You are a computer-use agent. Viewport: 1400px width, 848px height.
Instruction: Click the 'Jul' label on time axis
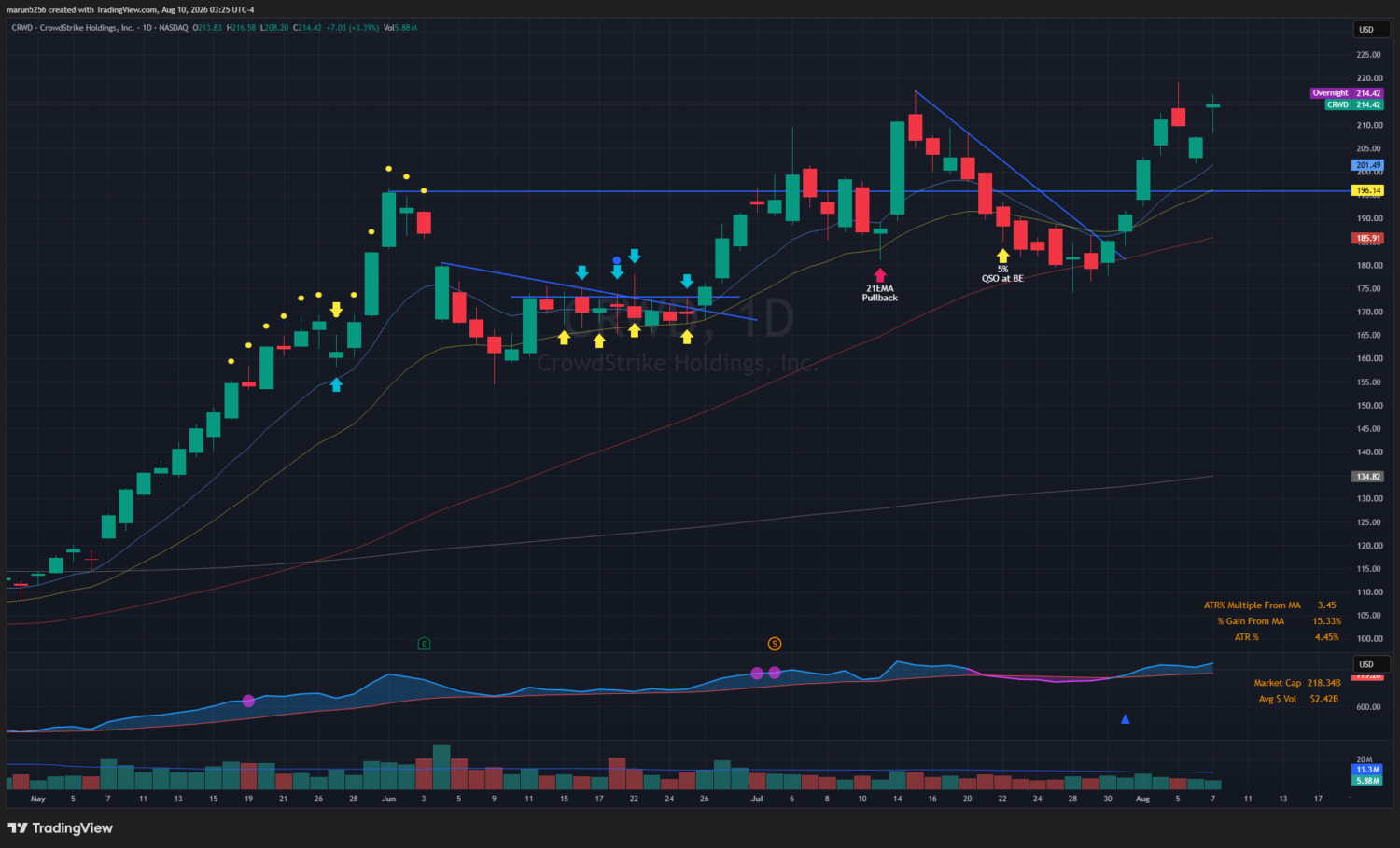757,799
